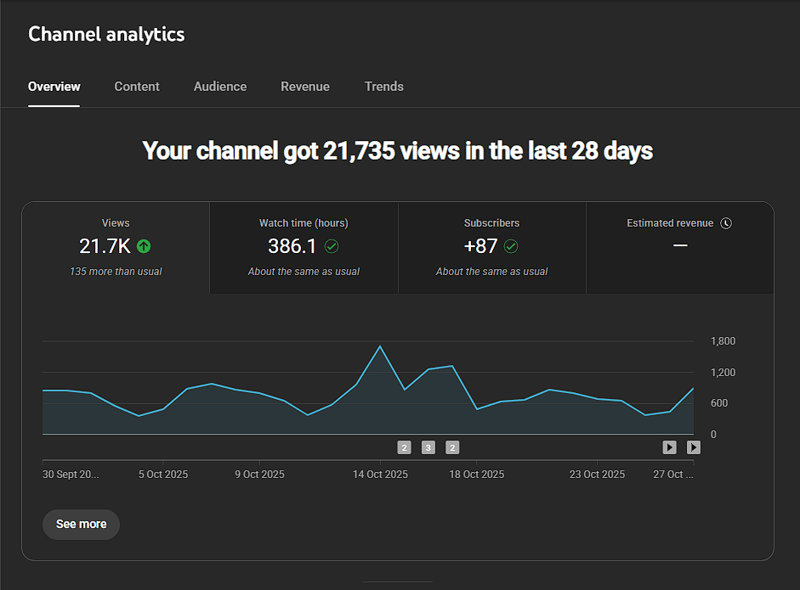
Task: Click the last video marker labeled 2
Action: [452, 447]
